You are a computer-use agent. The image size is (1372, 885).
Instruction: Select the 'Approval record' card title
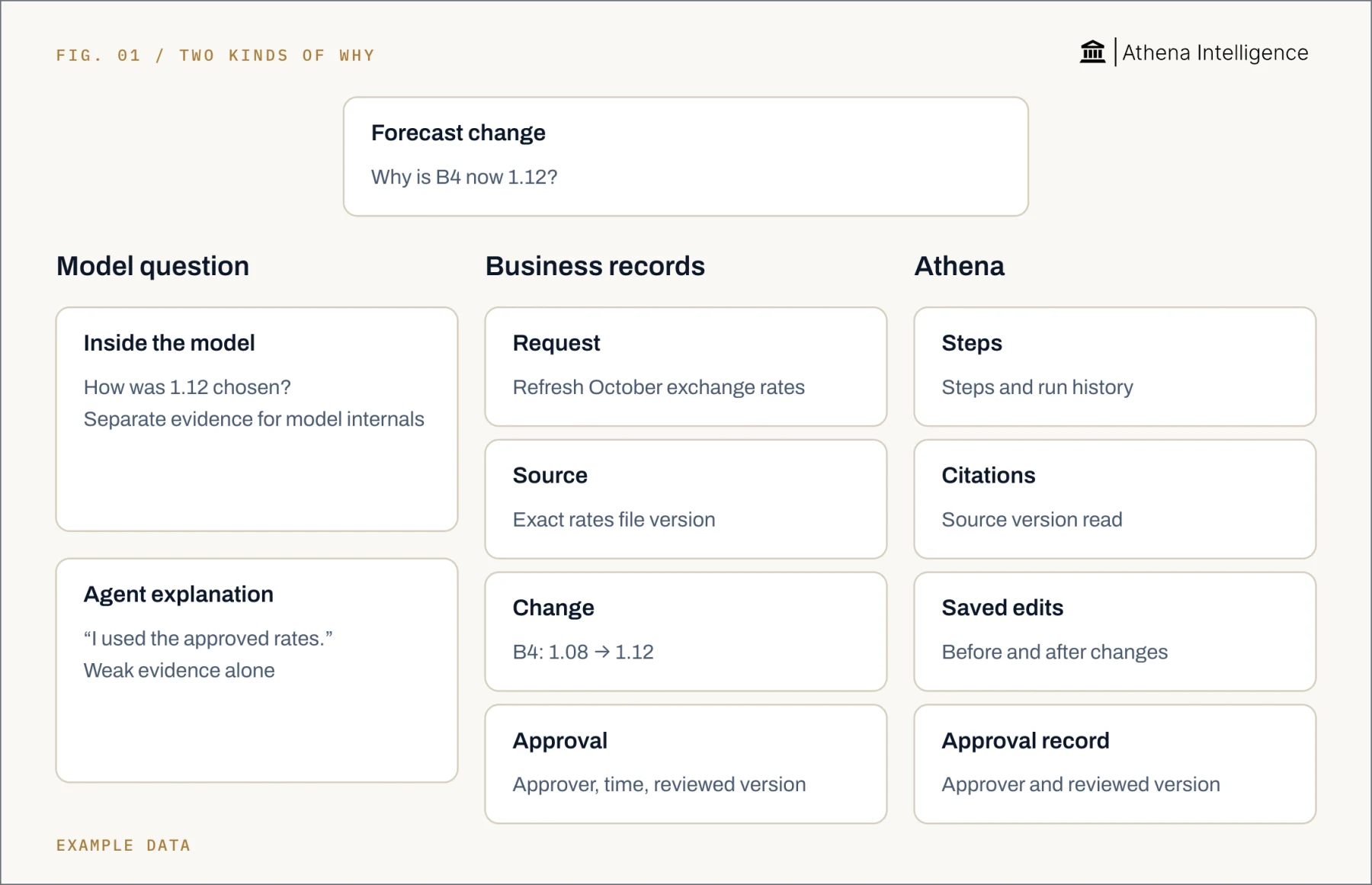pos(1025,741)
